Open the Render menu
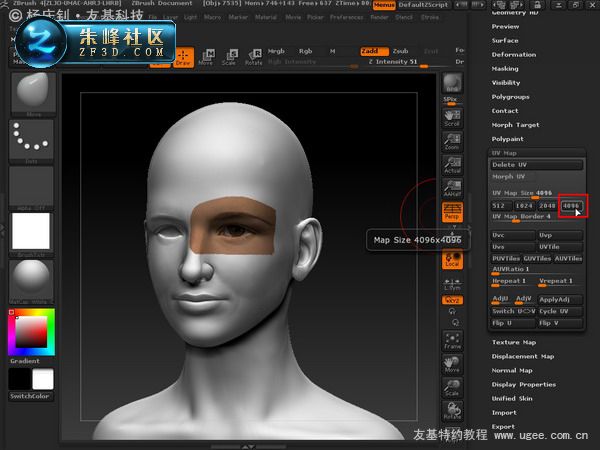 point(380,17)
